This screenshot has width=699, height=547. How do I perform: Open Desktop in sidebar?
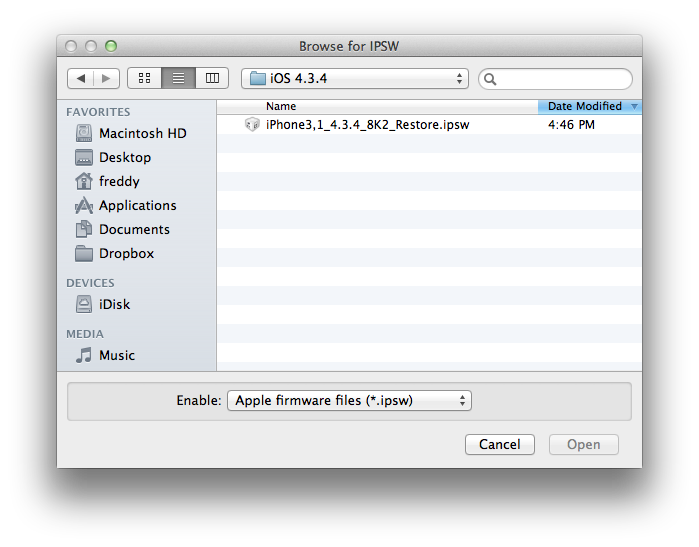[137, 157]
